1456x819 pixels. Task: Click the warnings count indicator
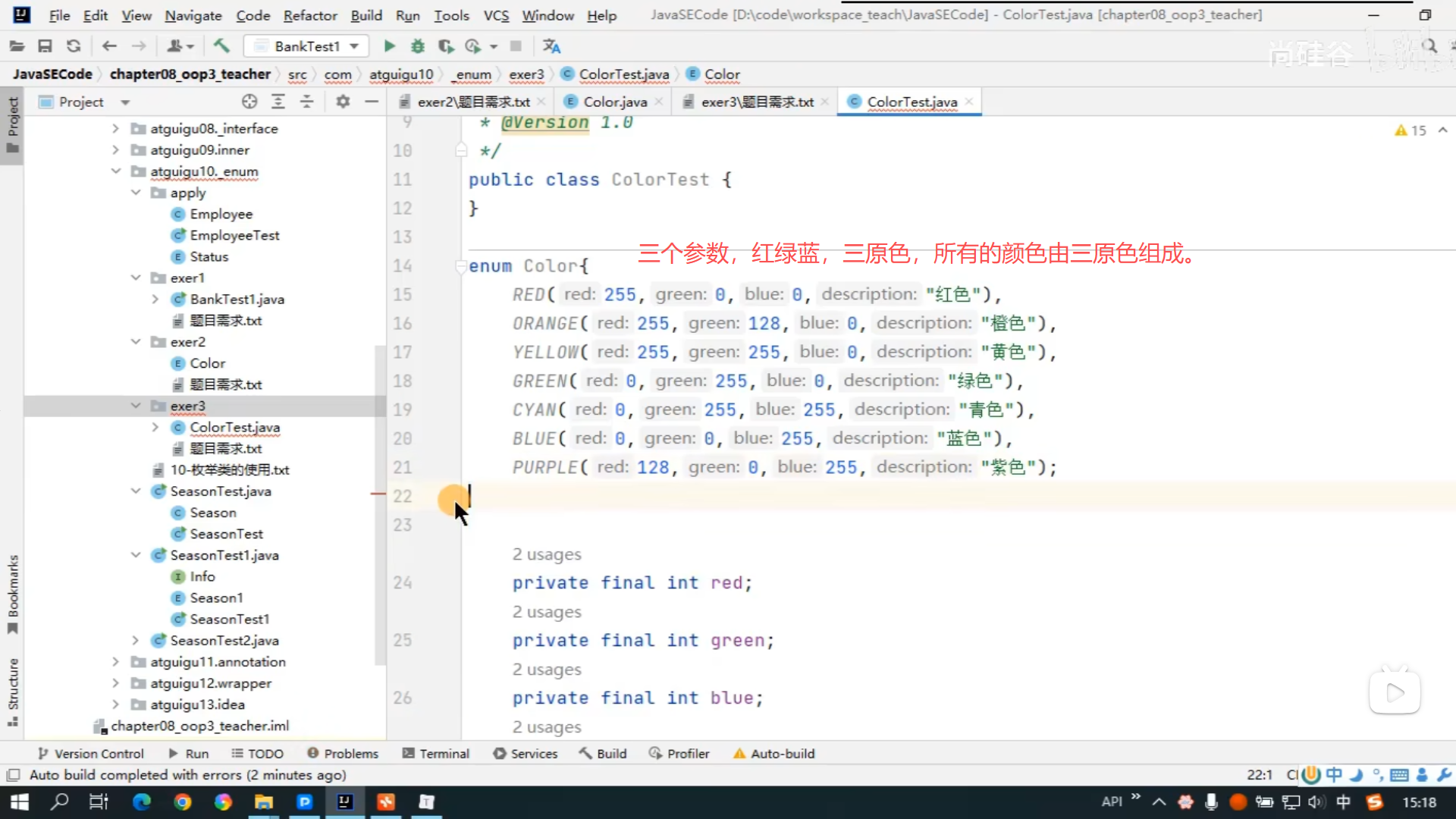[1410, 130]
